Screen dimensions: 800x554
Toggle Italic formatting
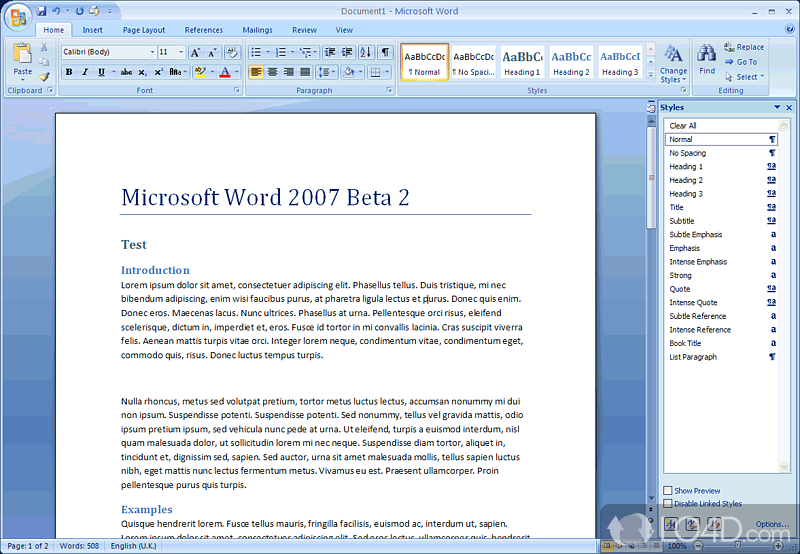pos(85,72)
